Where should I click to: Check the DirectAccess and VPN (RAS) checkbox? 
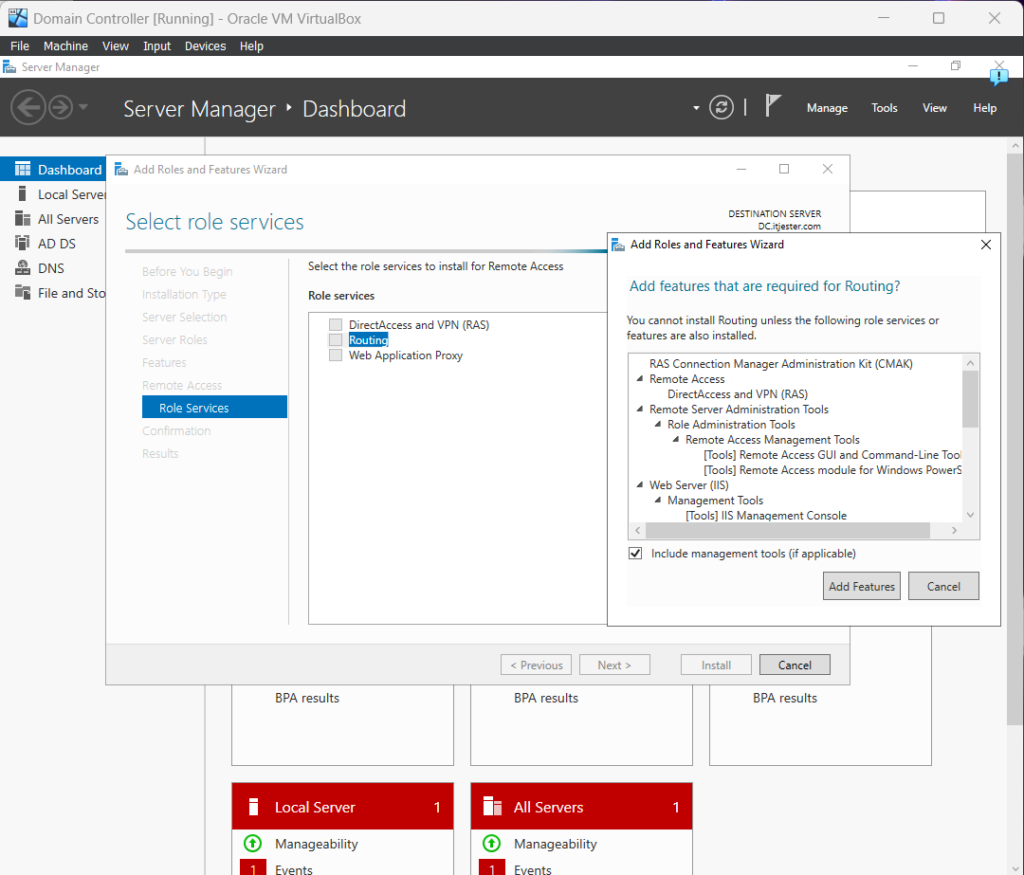point(336,325)
